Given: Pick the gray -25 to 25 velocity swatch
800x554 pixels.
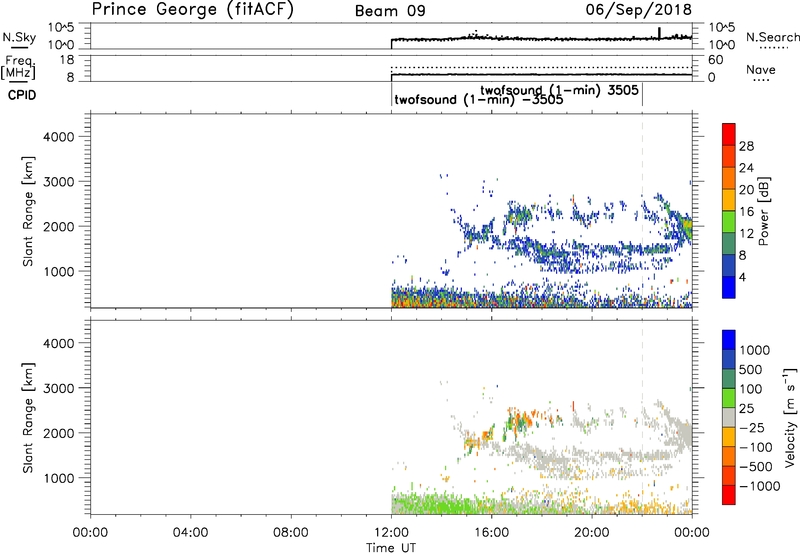Looking at the screenshot, I should coord(729,418).
